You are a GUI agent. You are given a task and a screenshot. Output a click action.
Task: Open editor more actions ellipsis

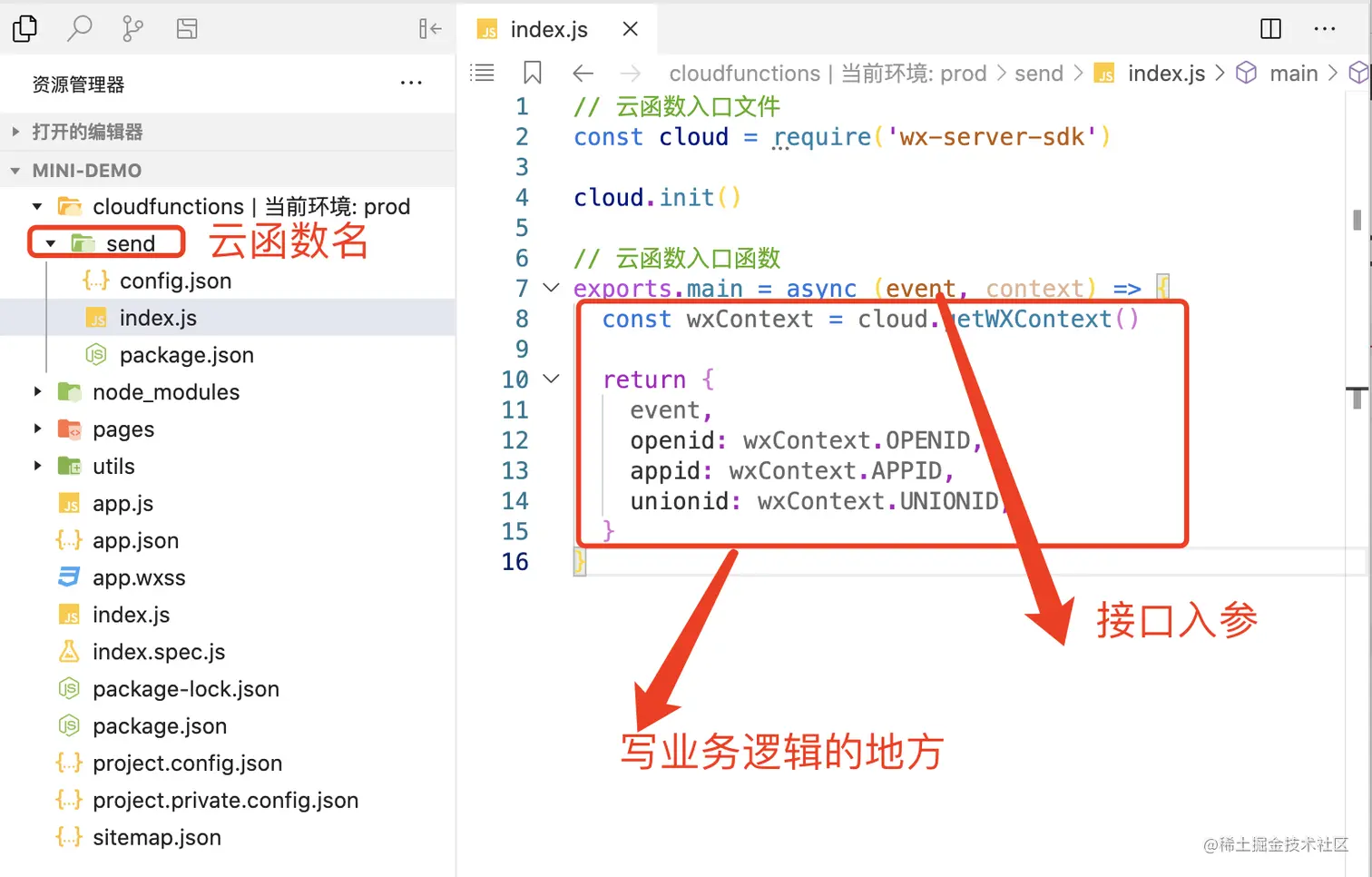tap(1325, 29)
